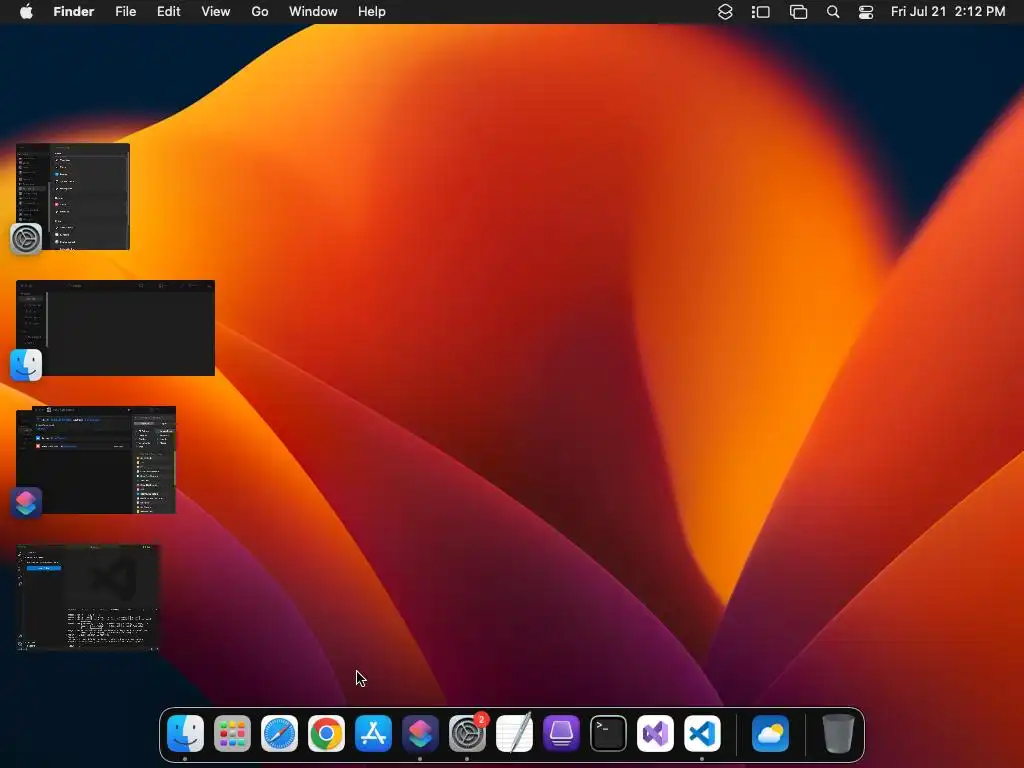Click the Screen Mirroring menu bar icon
Screen dimensions: 1024x768
[798, 12]
